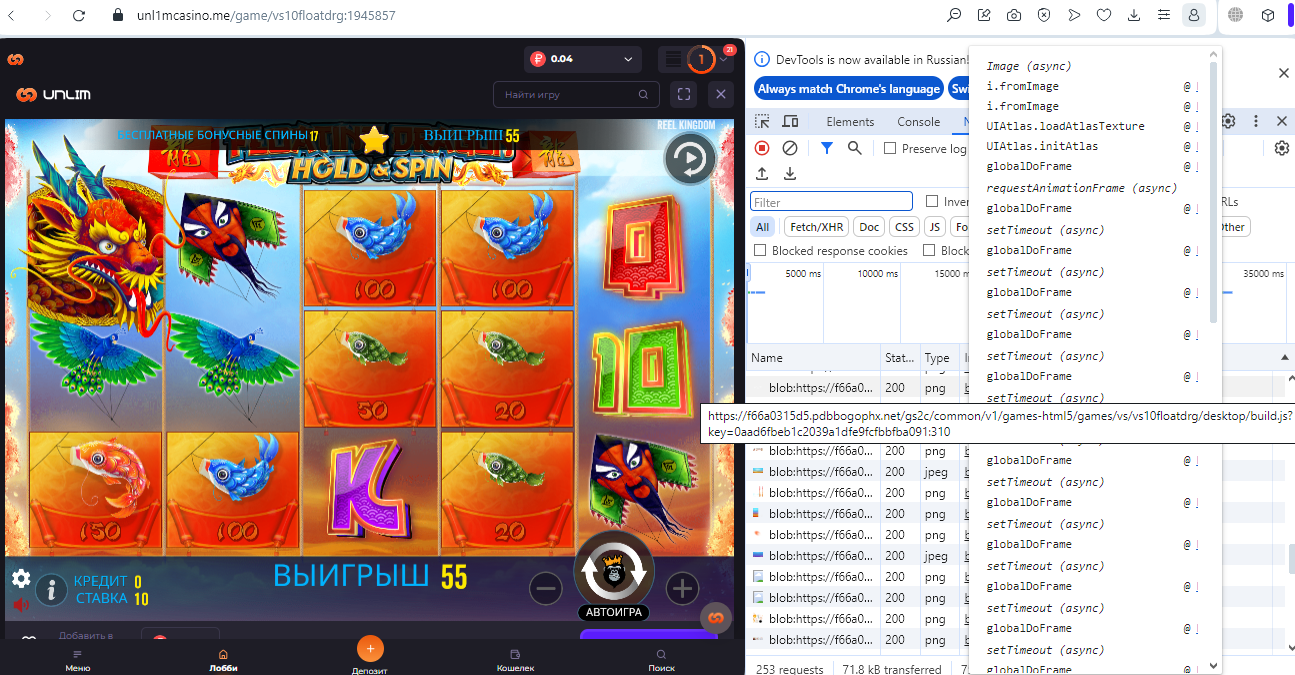Clear the network log
Image resolution: width=1295 pixels, height=675 pixels.
point(790,148)
